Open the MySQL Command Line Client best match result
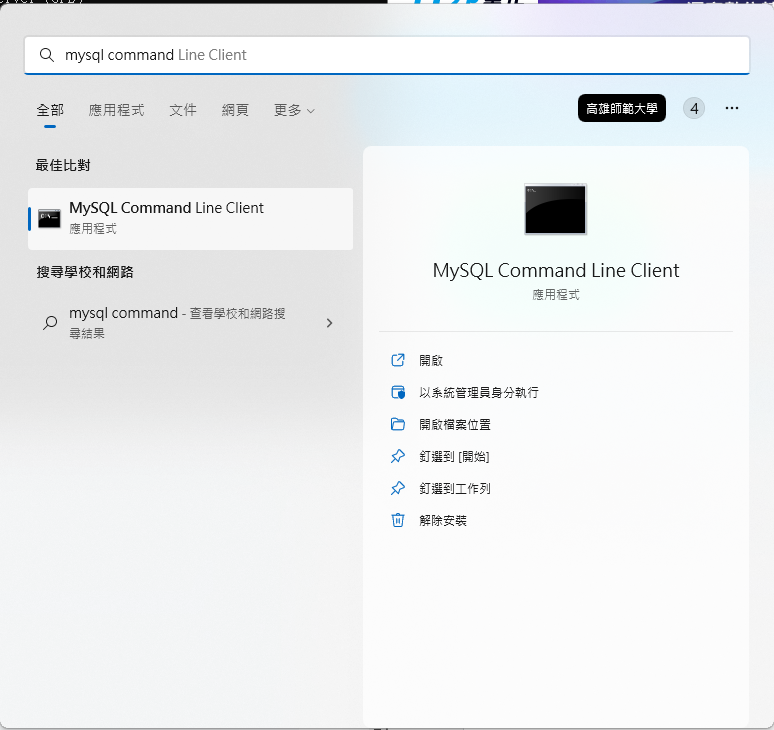 (x=191, y=219)
